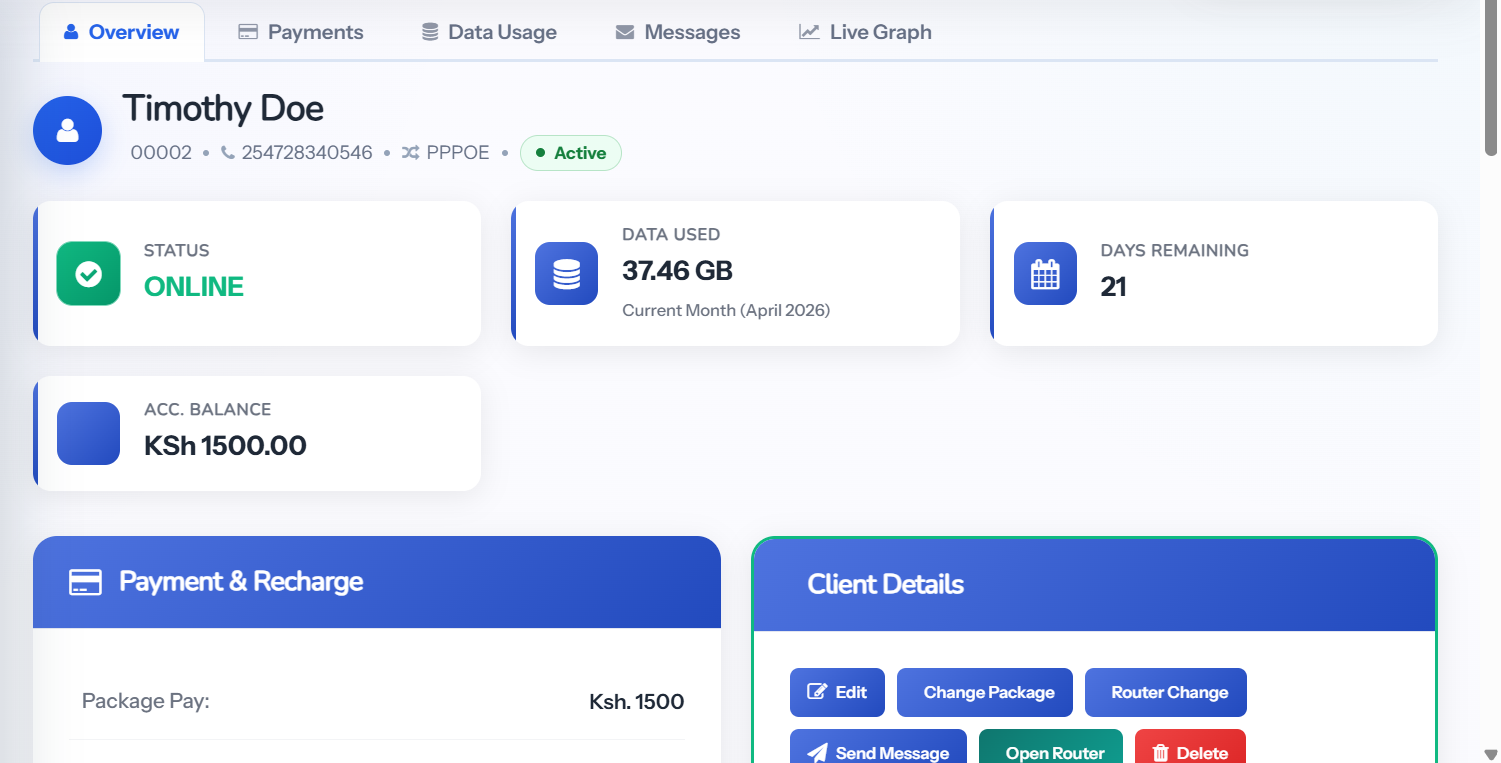Click the Timothy Doe user avatar icon

67,130
